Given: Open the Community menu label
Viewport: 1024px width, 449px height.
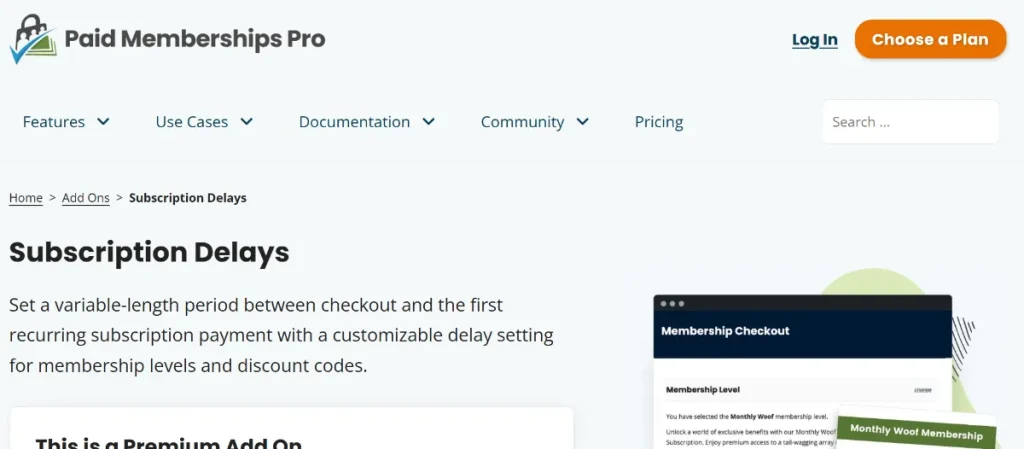Looking at the screenshot, I should click(522, 122).
